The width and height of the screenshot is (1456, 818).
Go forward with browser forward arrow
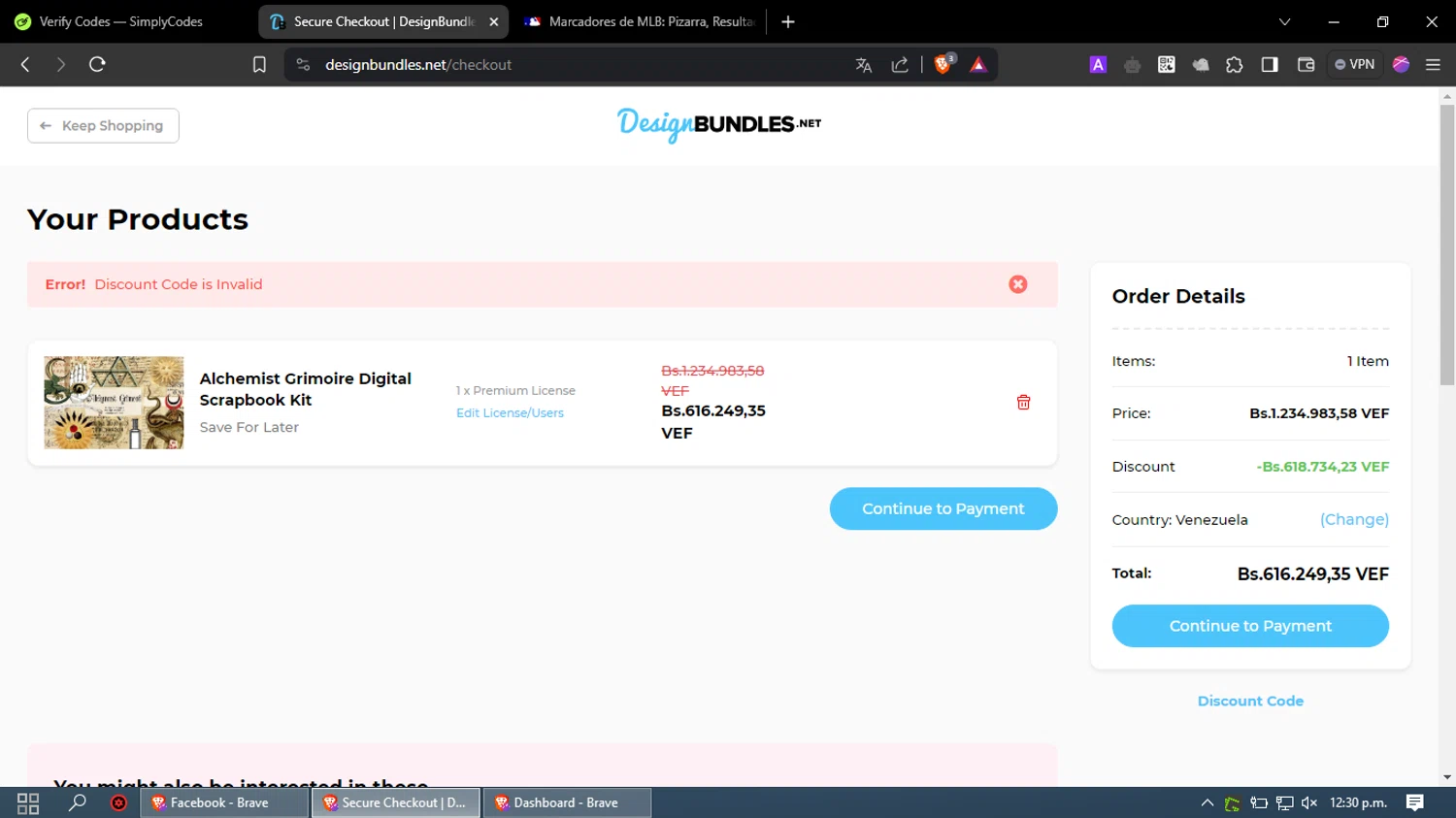point(61,64)
